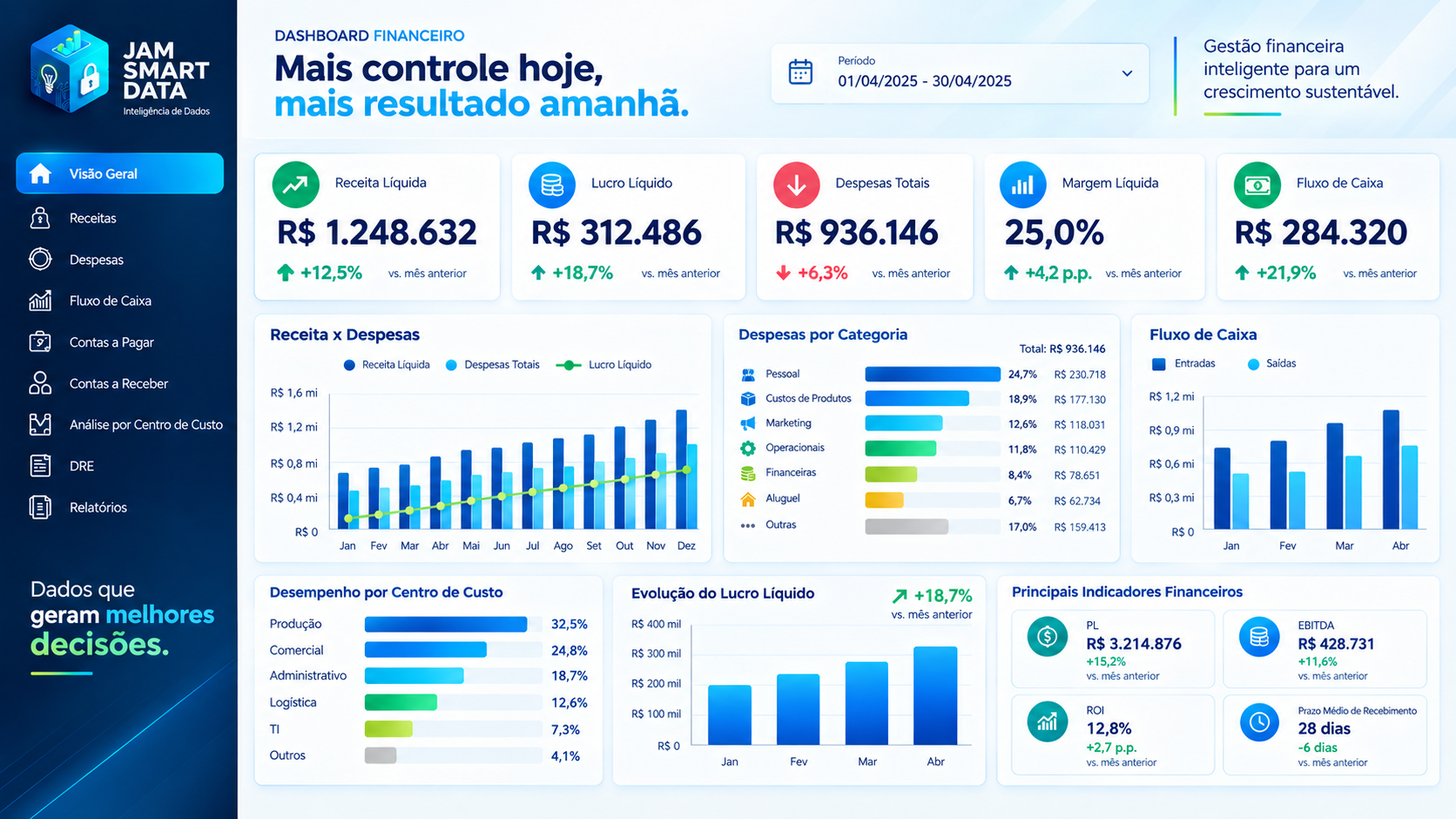The image size is (1456, 819).
Task: Click the date range 01/04/2025 - 30/04/2025
Action: [x=925, y=81]
